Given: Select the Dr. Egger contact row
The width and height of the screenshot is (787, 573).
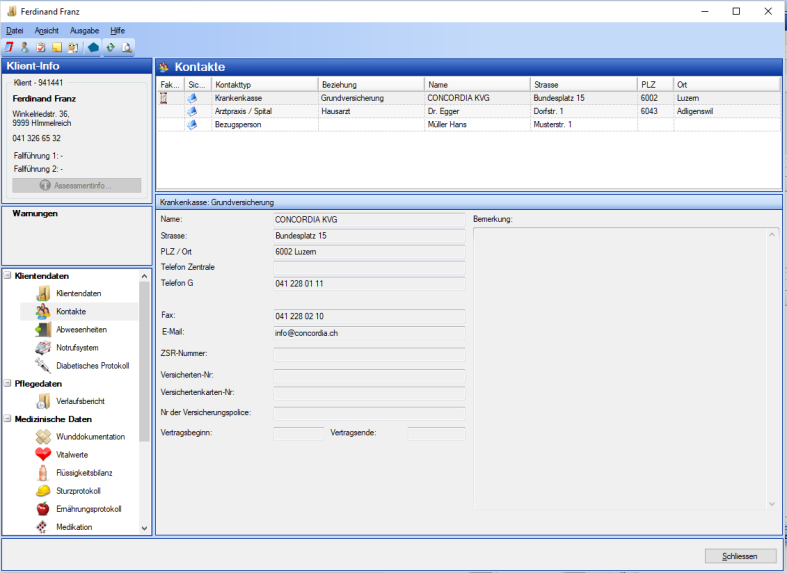Looking at the screenshot, I should [450, 111].
